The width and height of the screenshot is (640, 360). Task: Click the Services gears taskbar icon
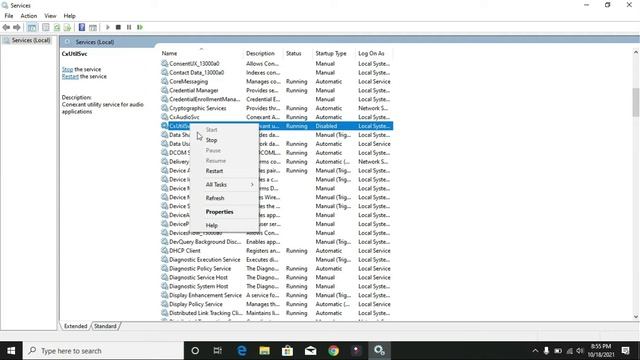380,351
